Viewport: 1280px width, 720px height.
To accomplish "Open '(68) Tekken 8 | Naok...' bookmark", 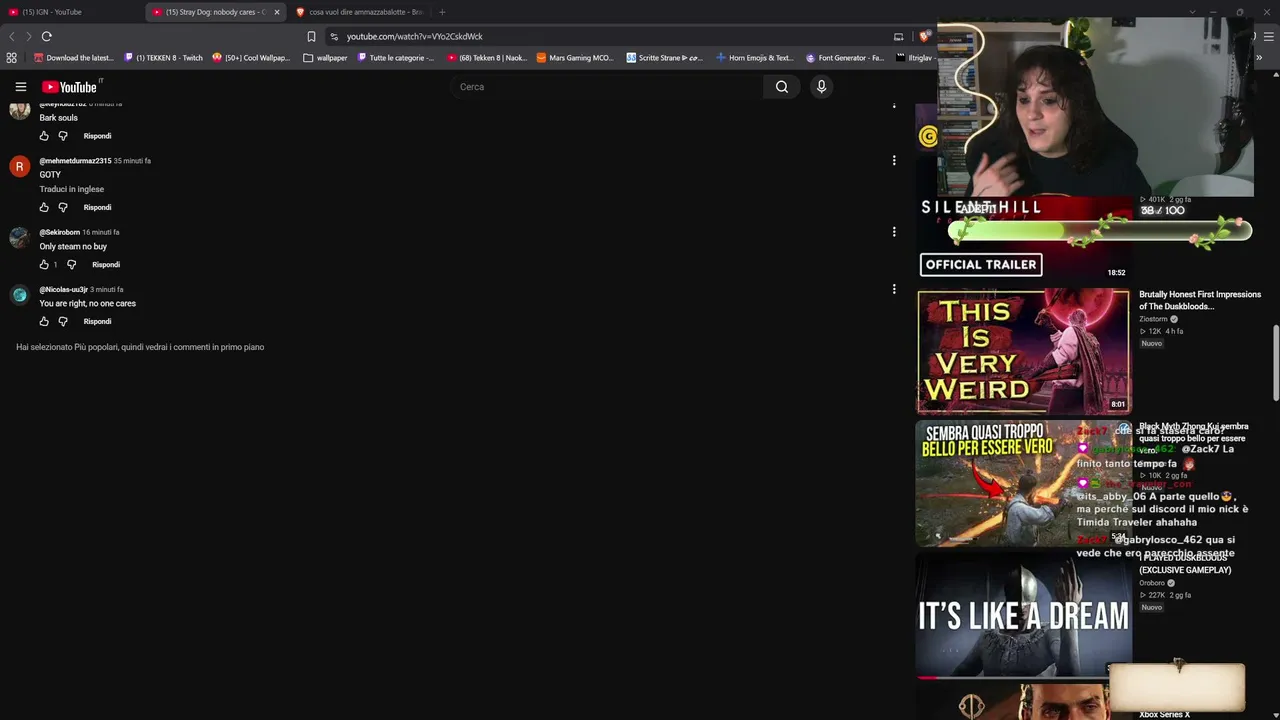I will coord(487,58).
